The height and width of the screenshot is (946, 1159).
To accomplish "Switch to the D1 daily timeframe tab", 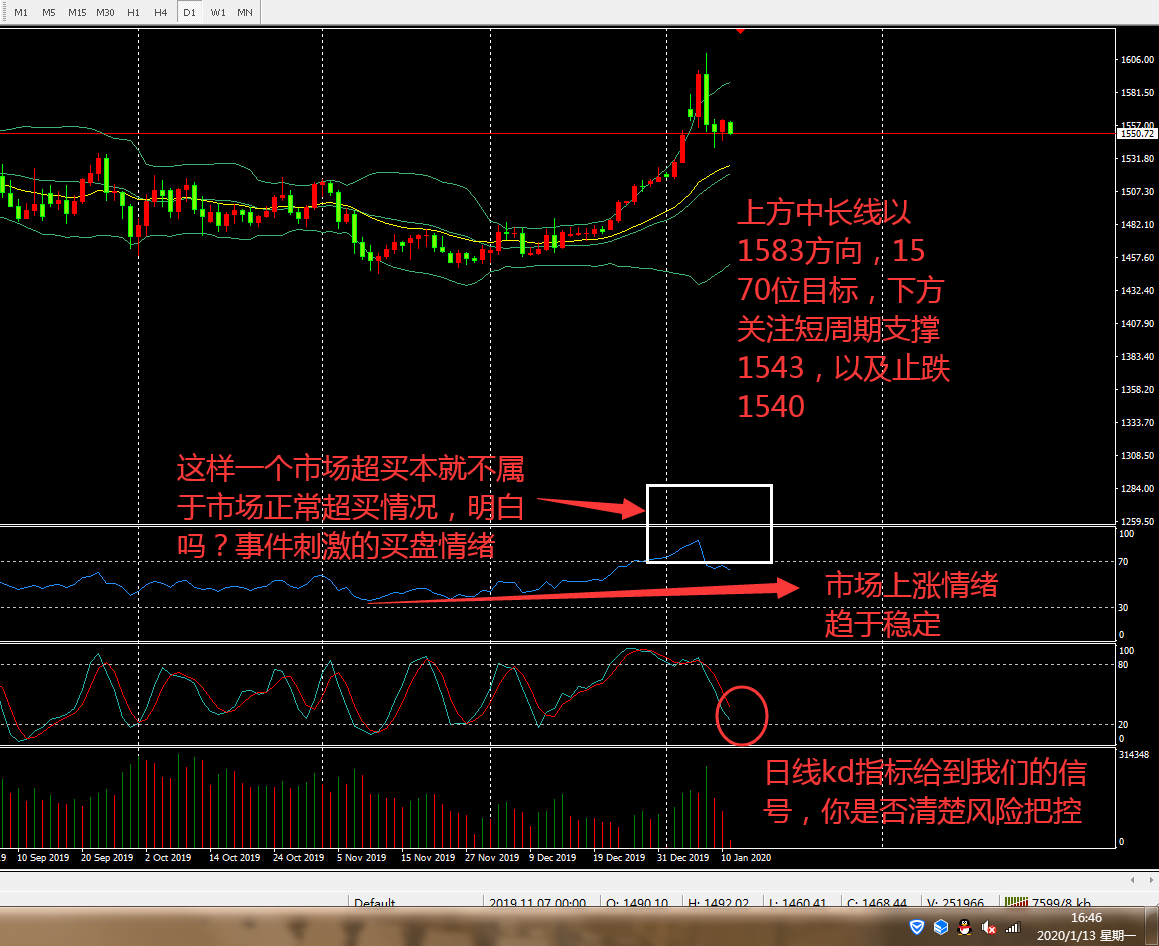I will [189, 12].
